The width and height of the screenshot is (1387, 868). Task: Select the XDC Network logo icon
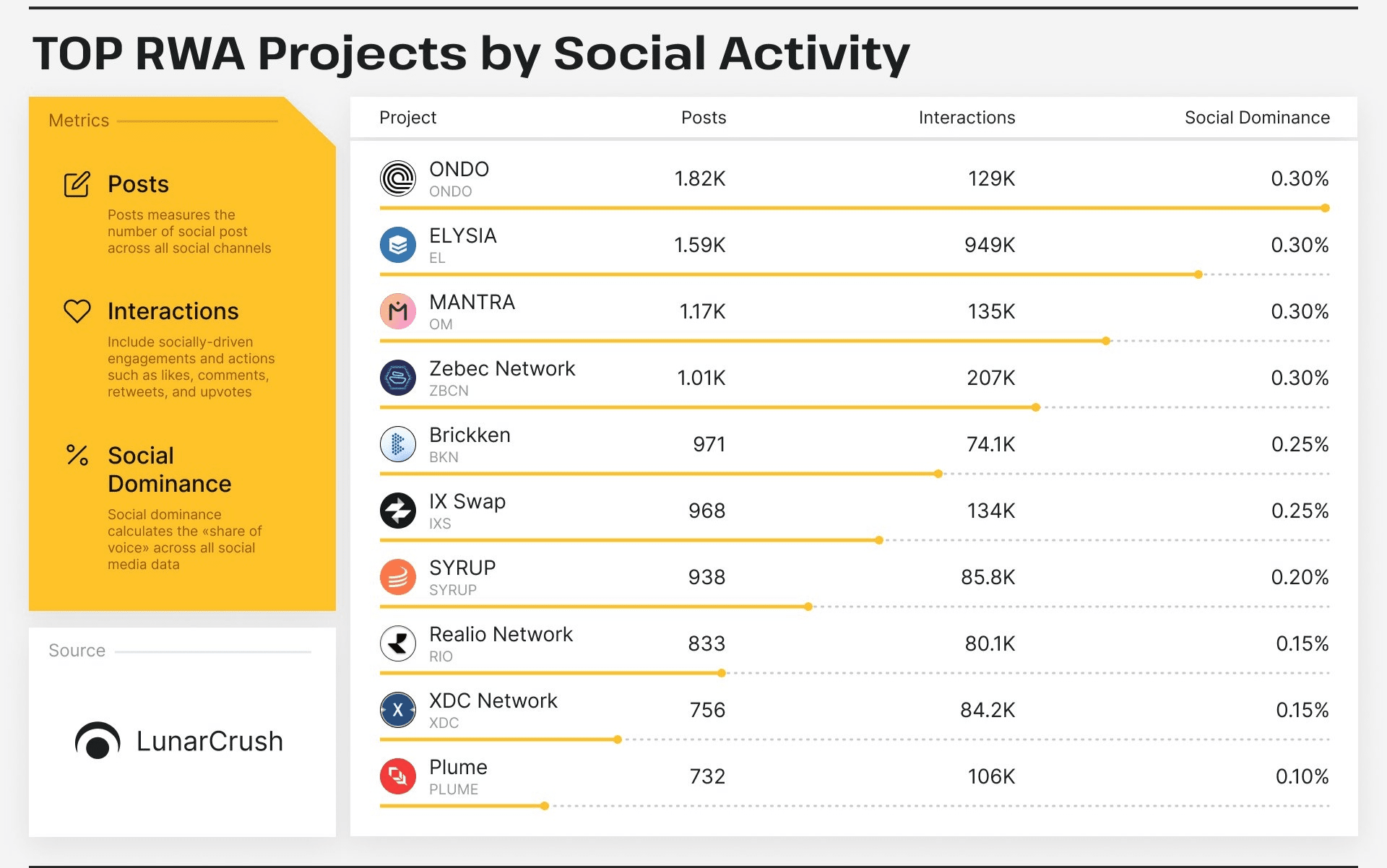[x=397, y=710]
